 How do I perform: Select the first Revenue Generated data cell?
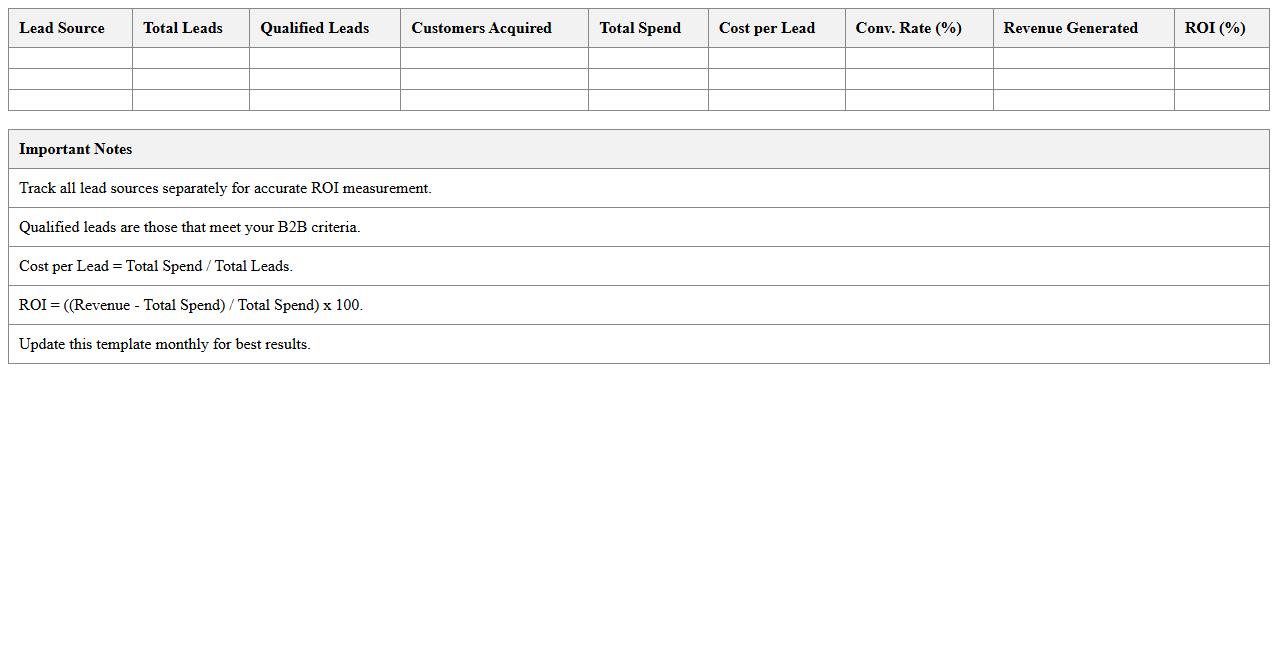(1083, 58)
